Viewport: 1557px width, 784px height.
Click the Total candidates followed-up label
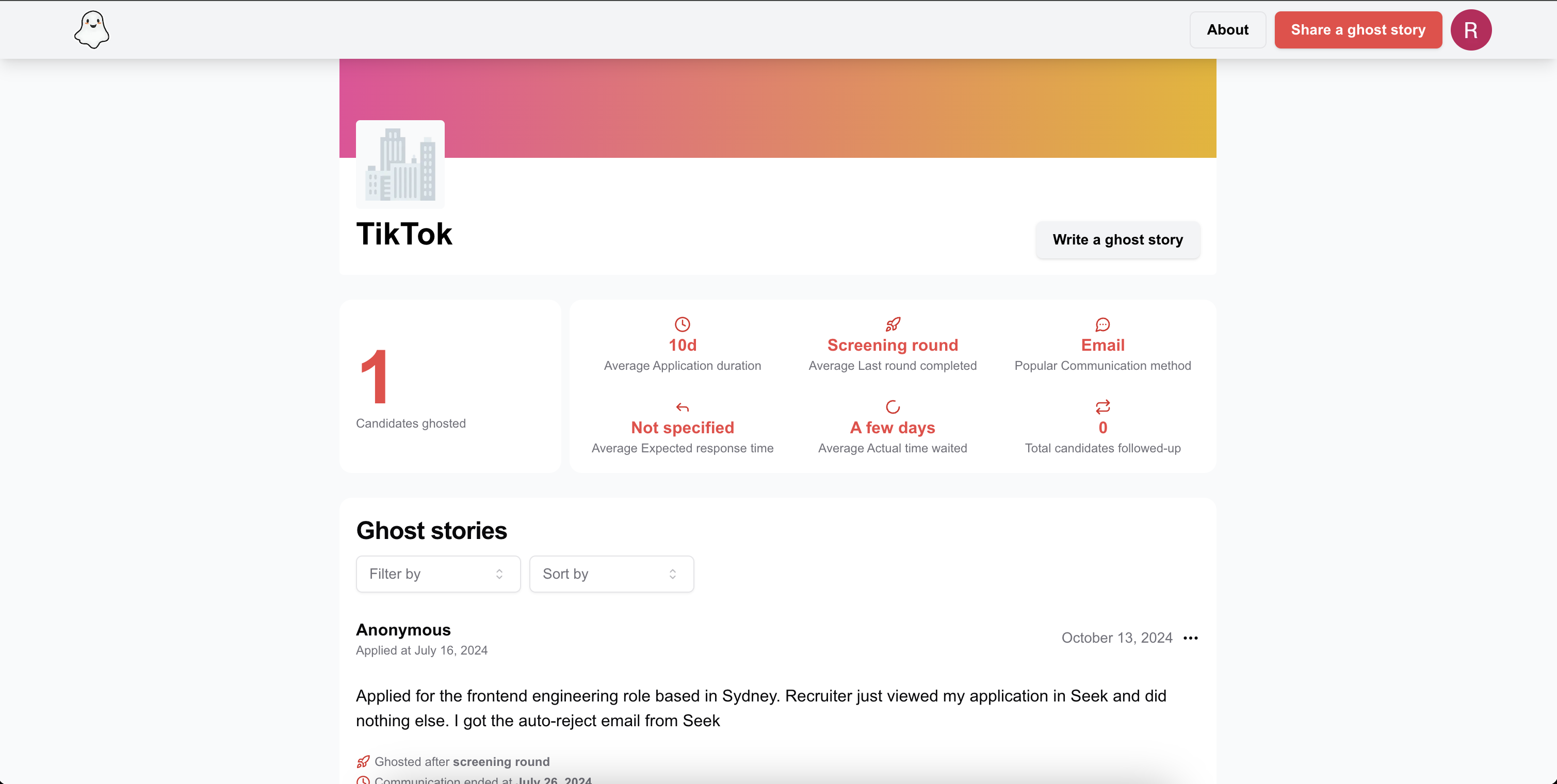click(x=1102, y=448)
